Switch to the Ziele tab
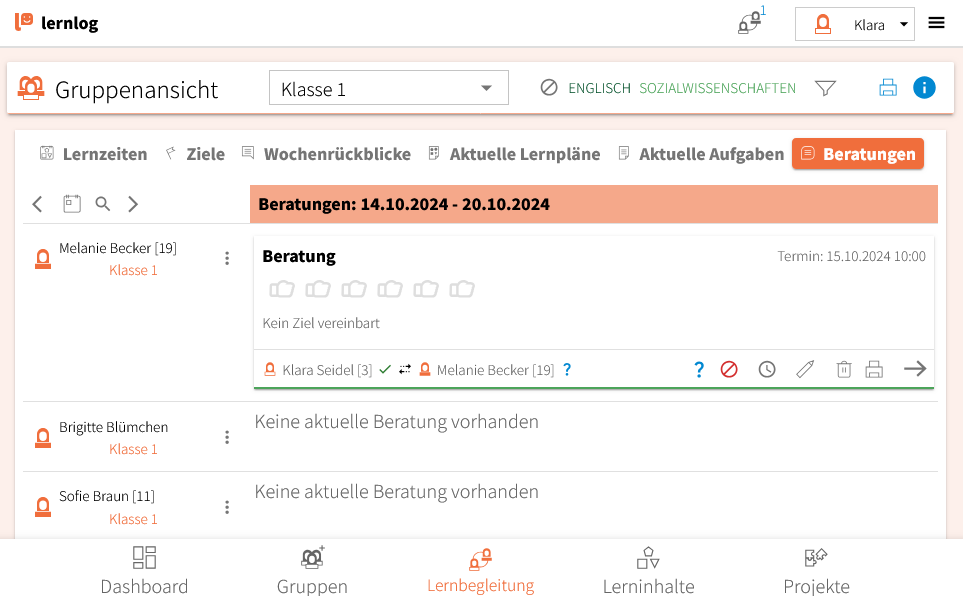The width and height of the screenshot is (963, 596). pos(196,154)
